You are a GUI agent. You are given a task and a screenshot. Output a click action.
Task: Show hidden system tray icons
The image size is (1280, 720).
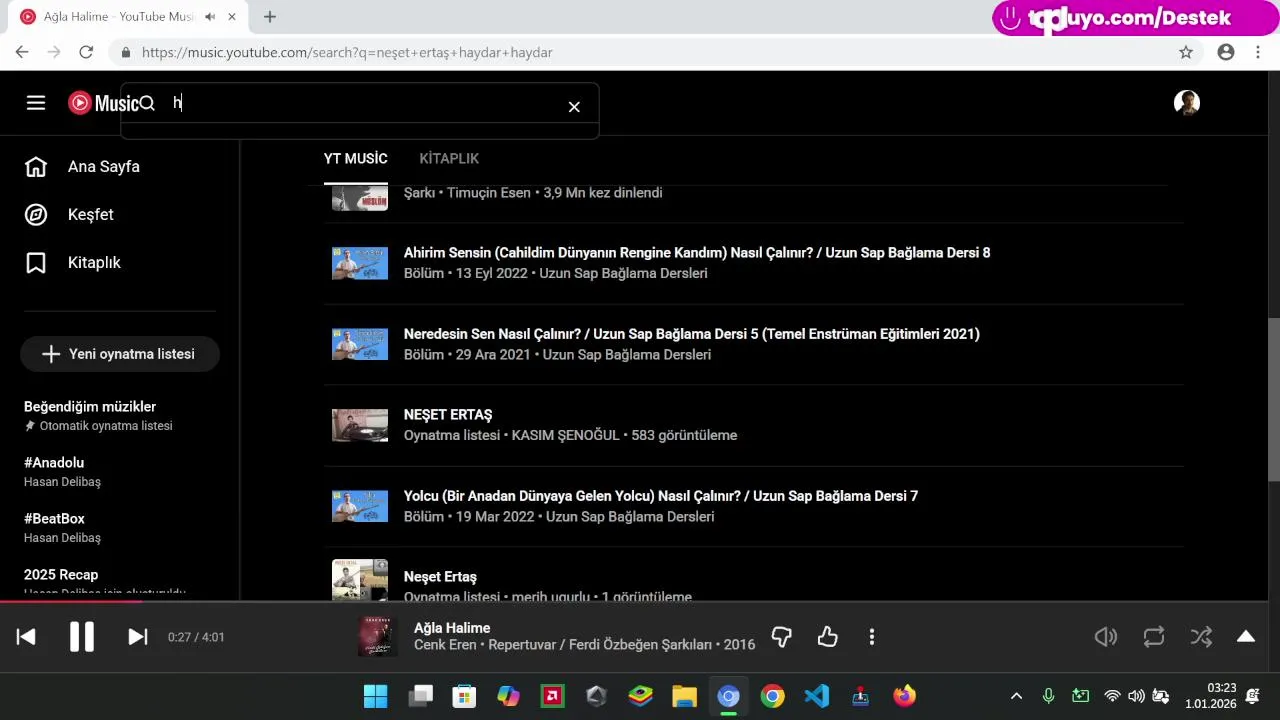click(x=1016, y=696)
